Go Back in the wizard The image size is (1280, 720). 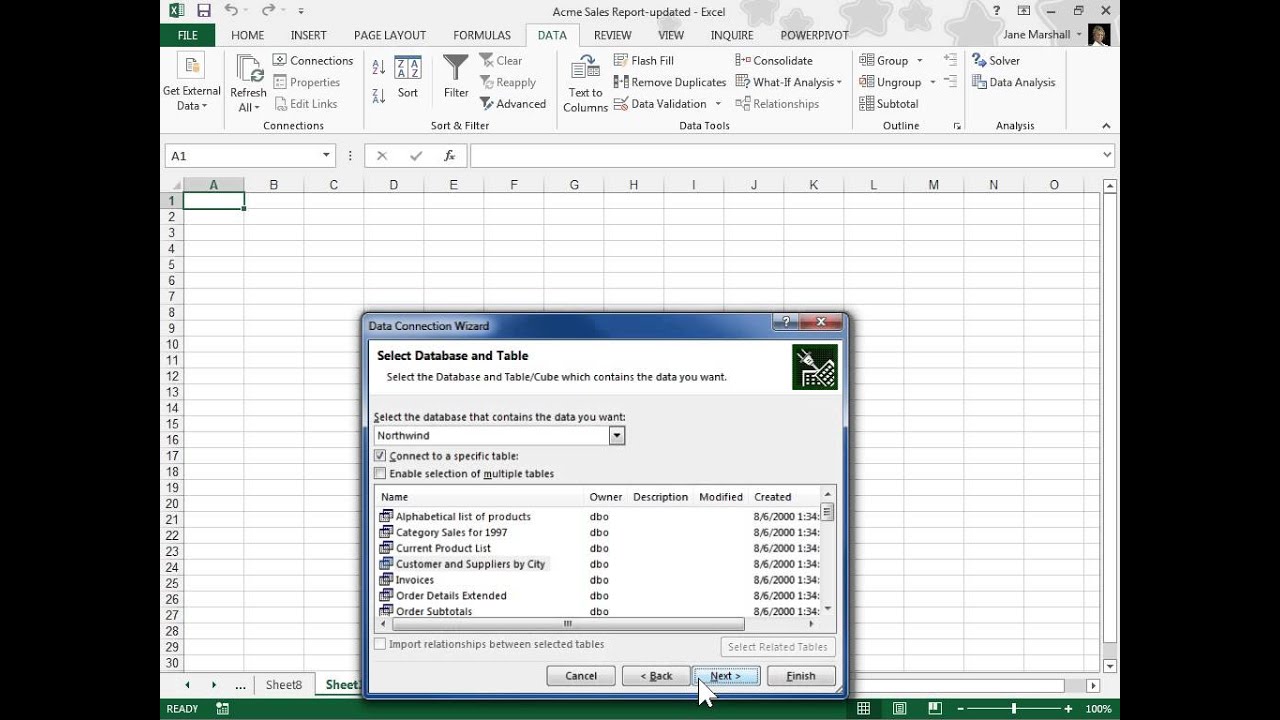(656, 676)
